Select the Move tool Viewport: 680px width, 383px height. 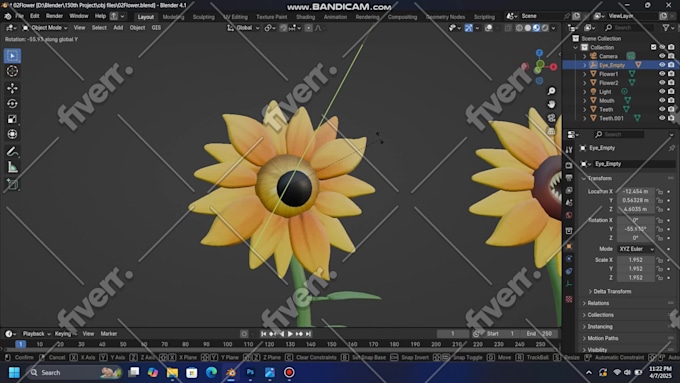tap(12, 88)
